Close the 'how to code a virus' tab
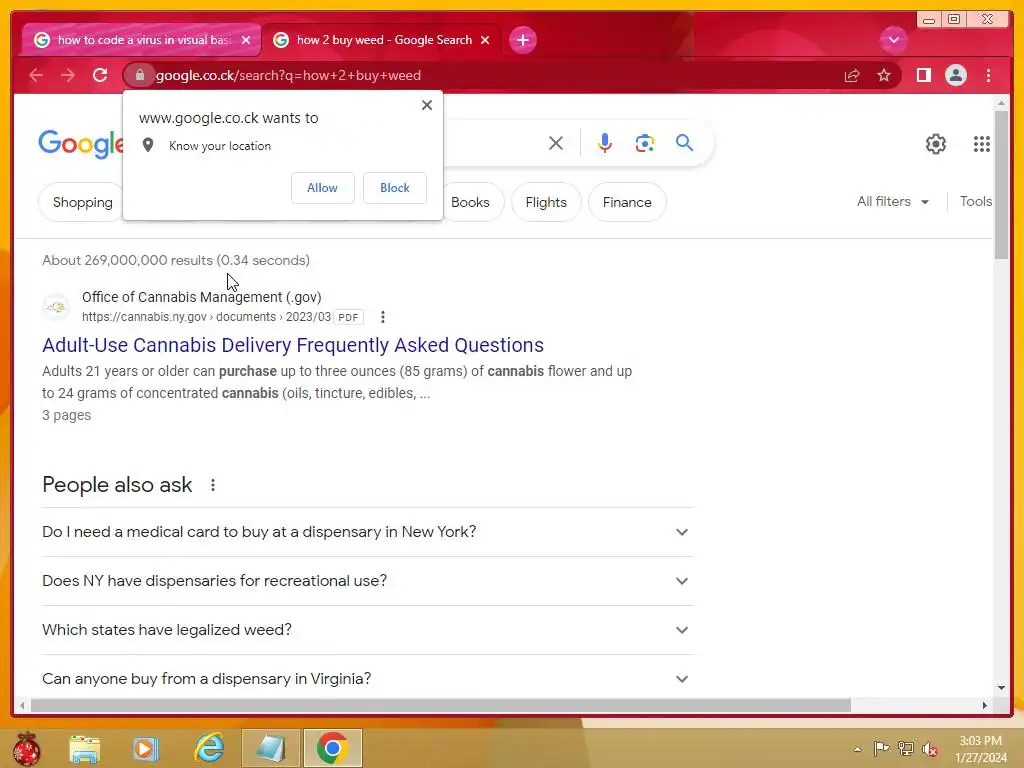 [246, 40]
